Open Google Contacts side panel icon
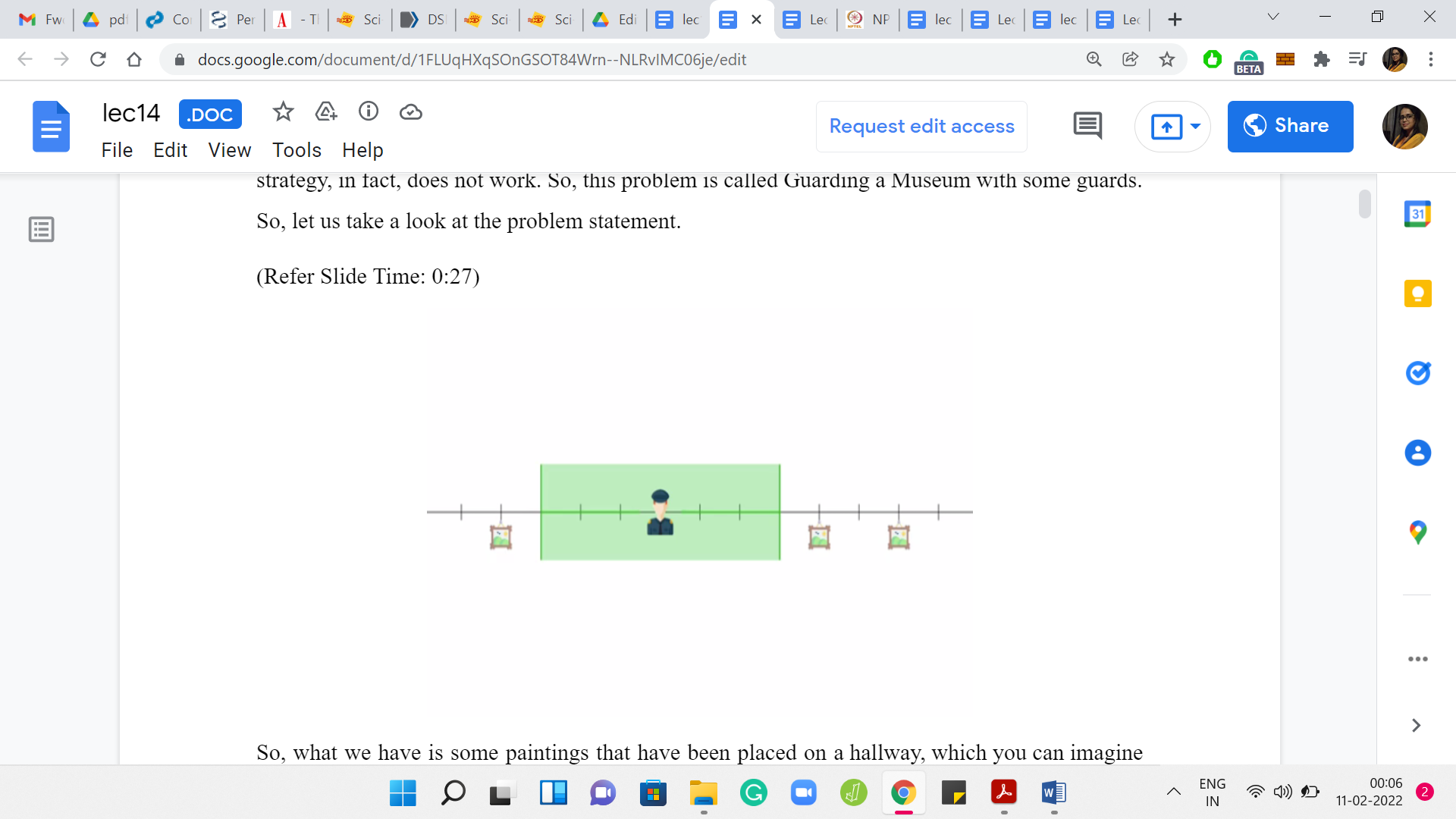The width and height of the screenshot is (1456, 819). (1417, 453)
